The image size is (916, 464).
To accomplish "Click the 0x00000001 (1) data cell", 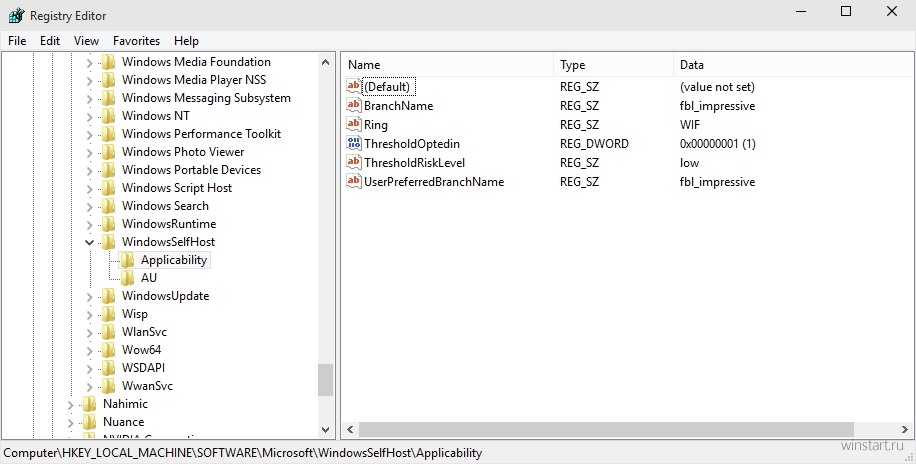I will tap(717, 144).
